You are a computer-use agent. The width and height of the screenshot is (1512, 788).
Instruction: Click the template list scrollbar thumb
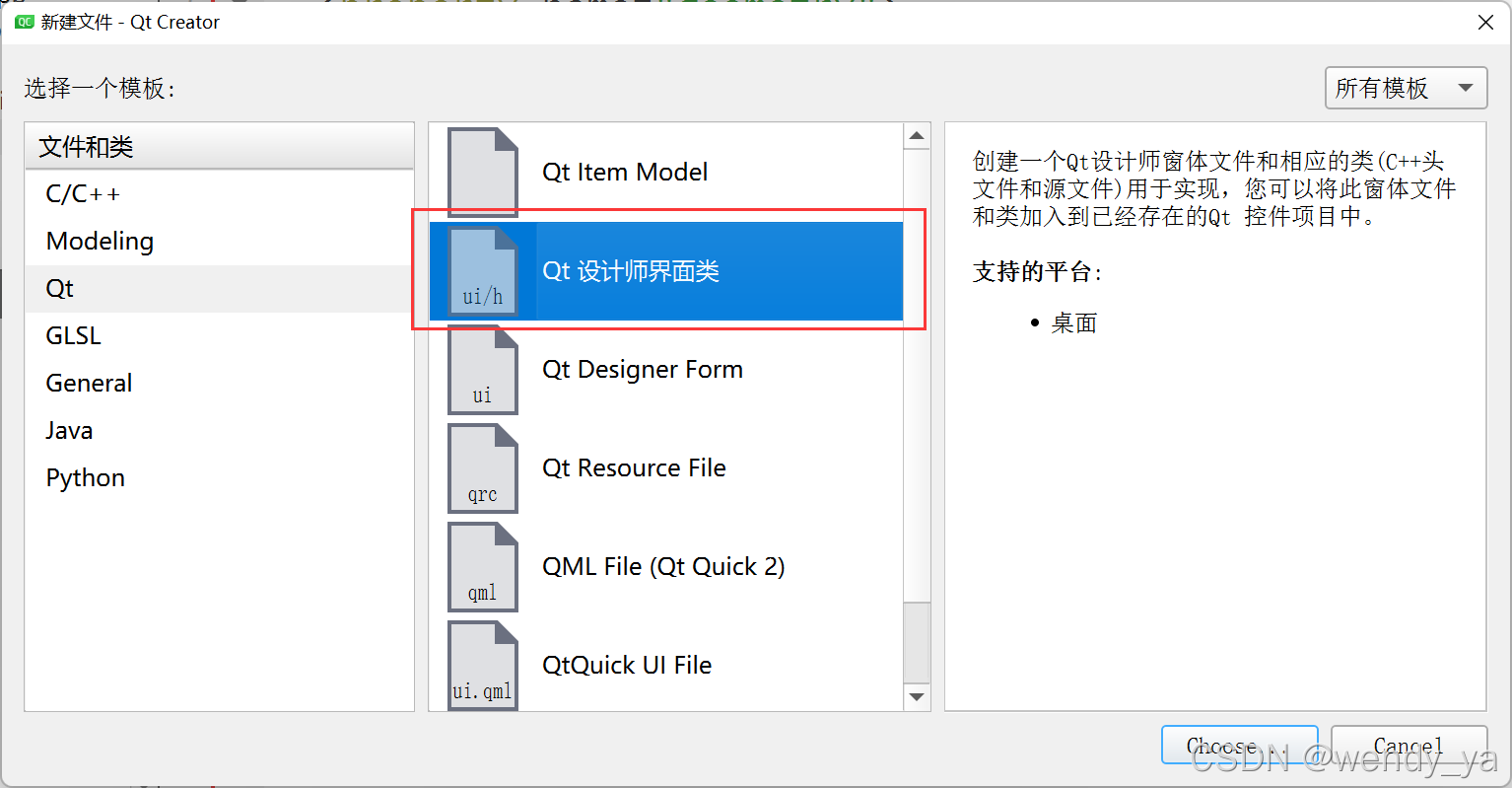click(917, 642)
